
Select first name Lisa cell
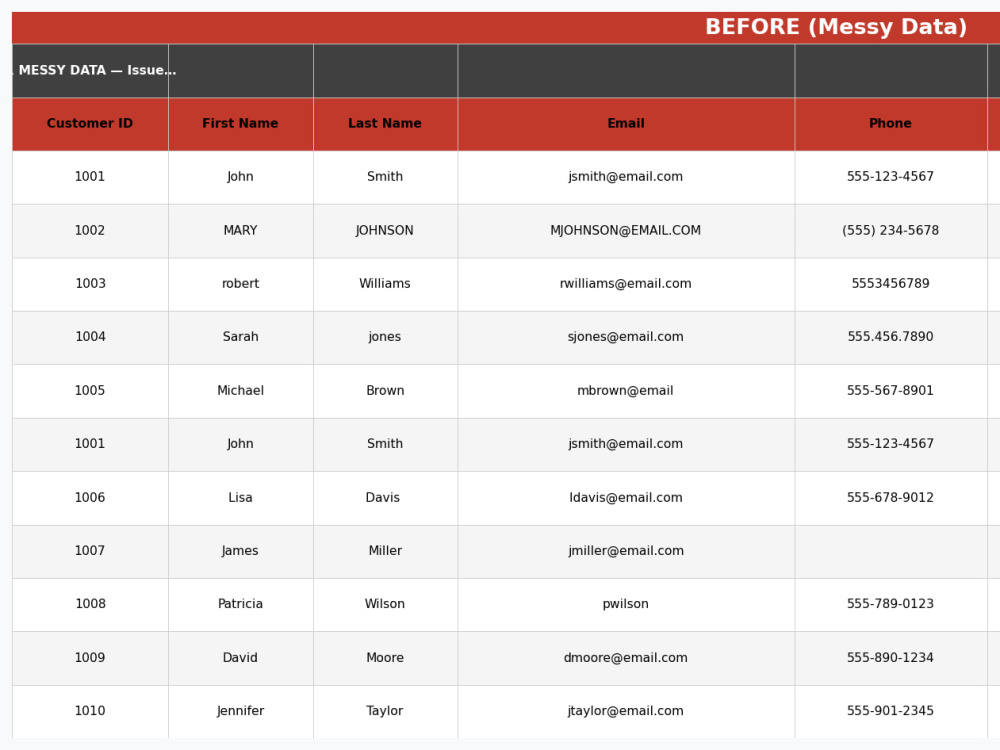(x=240, y=498)
